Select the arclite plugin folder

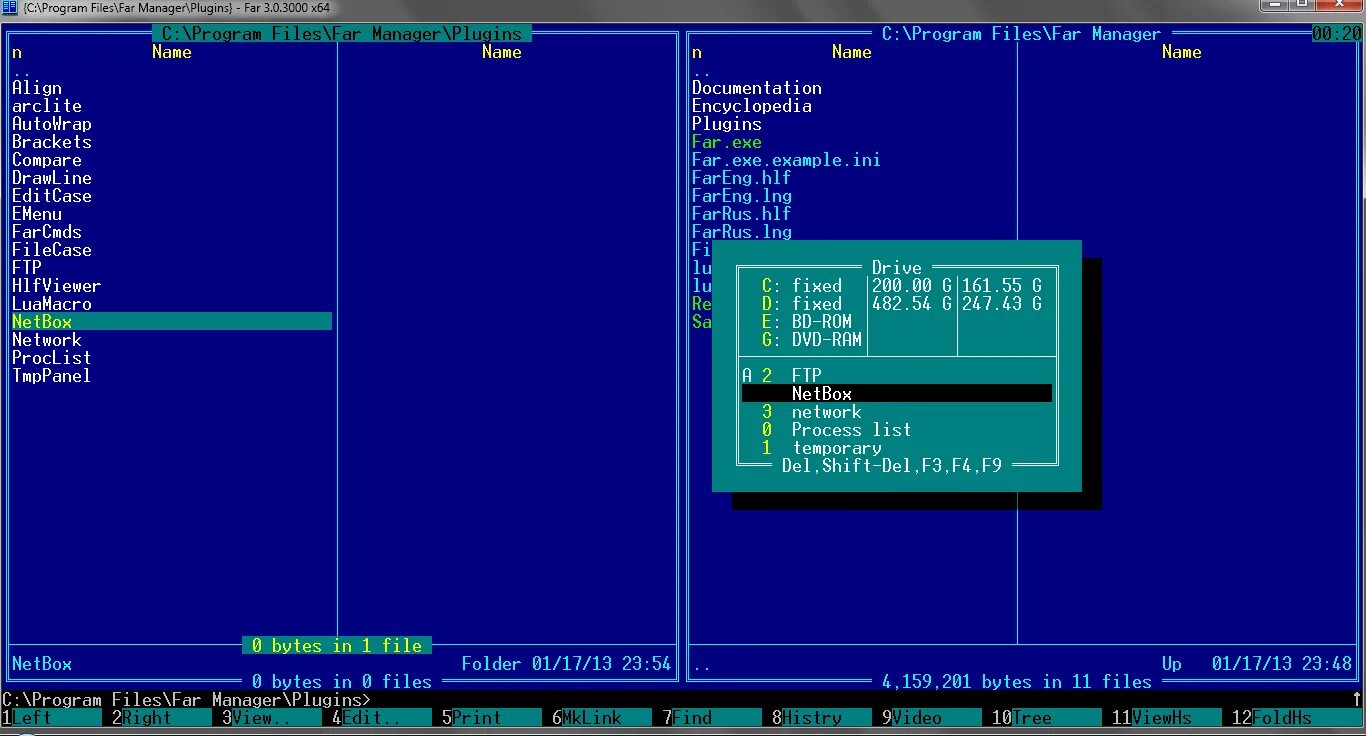47,106
